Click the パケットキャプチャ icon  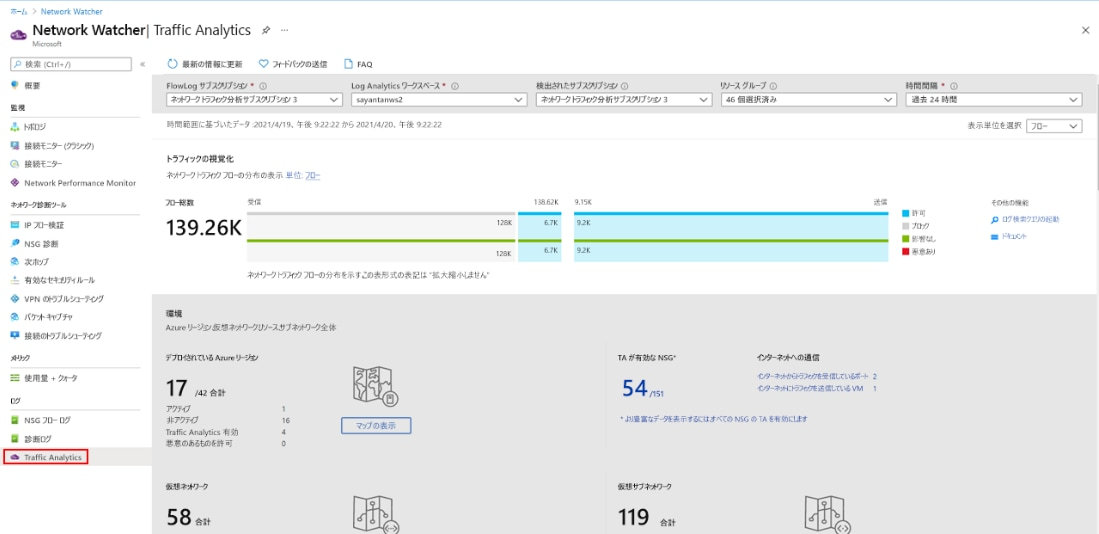coord(15,317)
